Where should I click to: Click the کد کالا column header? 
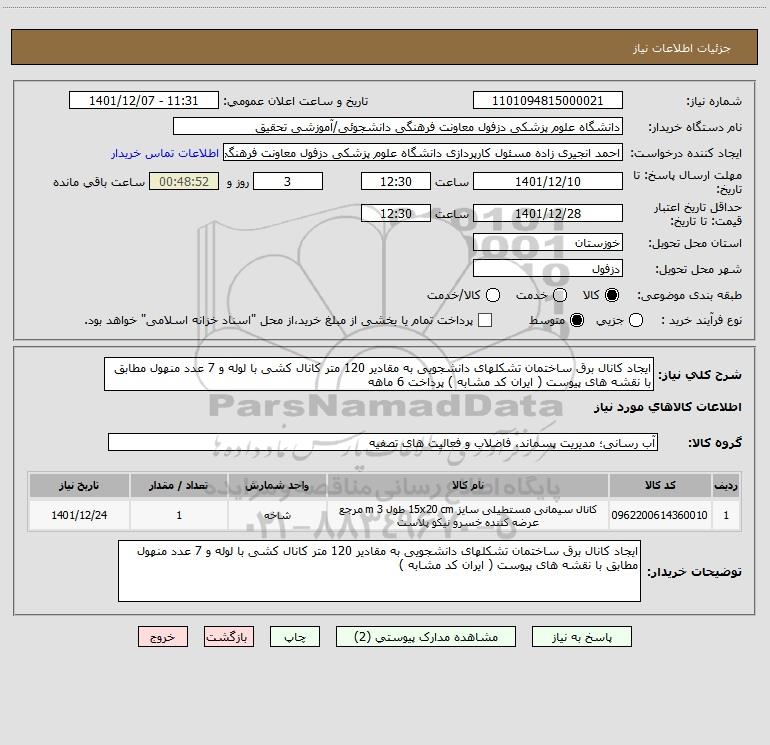point(660,485)
